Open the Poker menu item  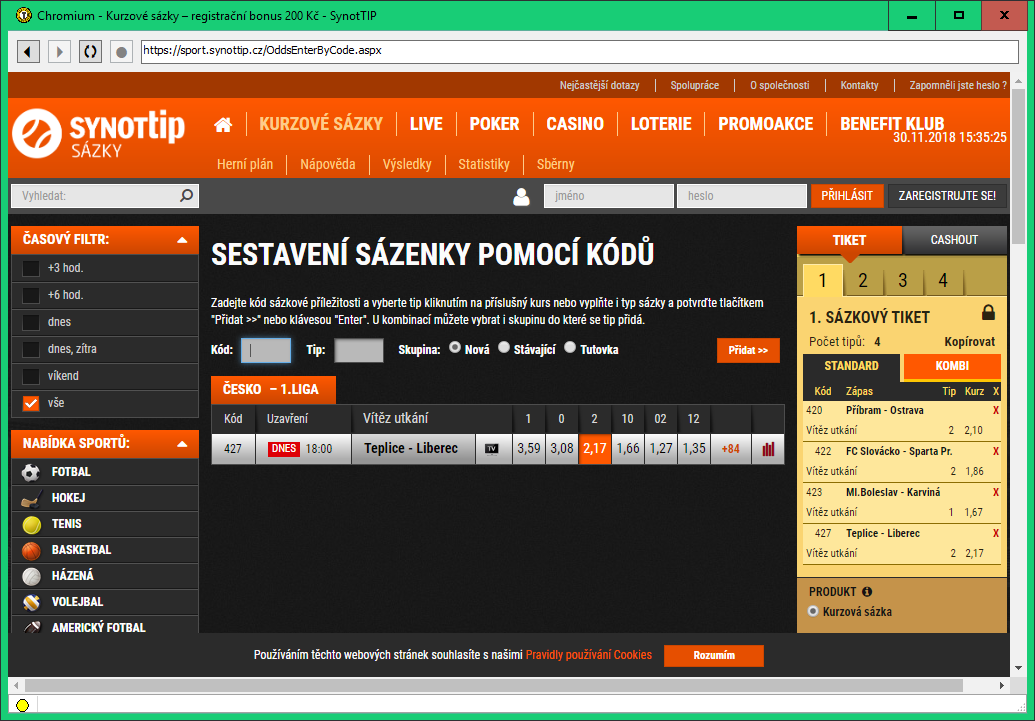point(494,124)
